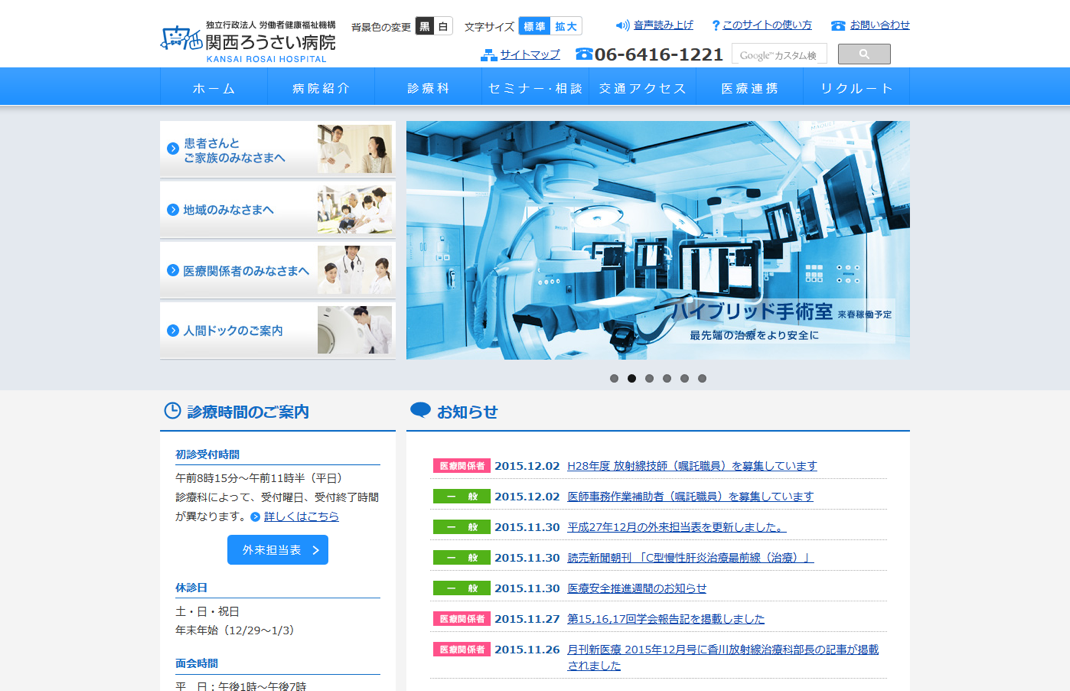Click 一般 tag in 医師事務作業補助者 row
This screenshot has height=691, width=1070.
[462, 497]
